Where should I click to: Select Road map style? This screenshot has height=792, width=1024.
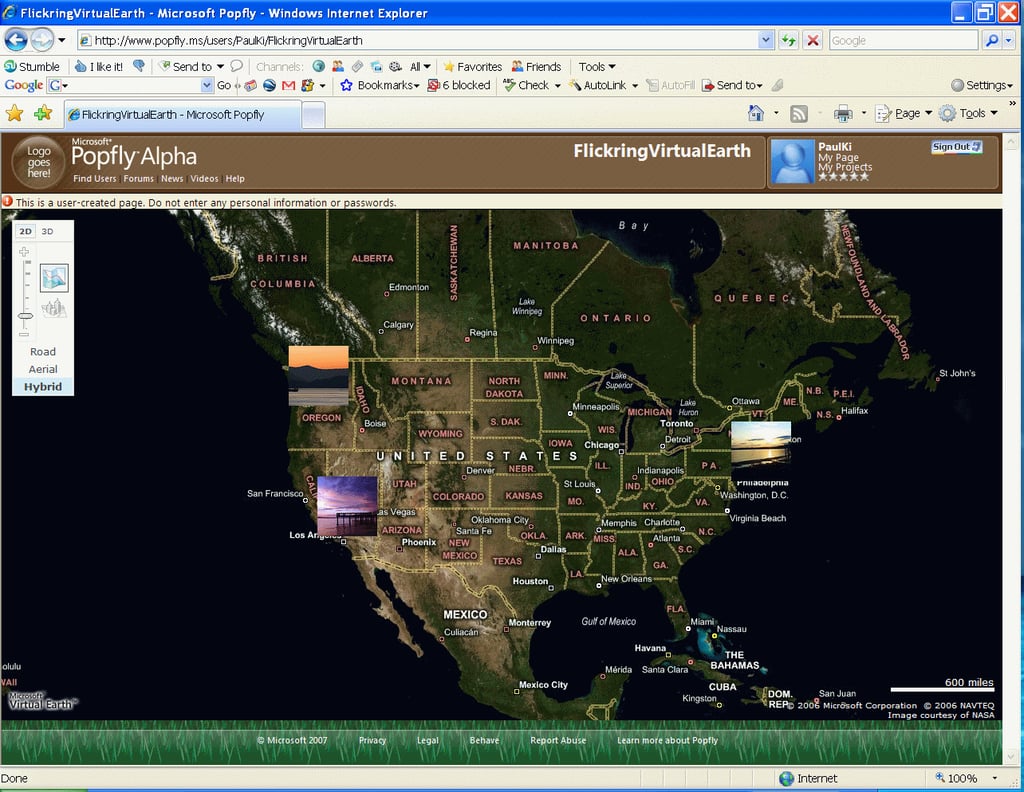[43, 352]
